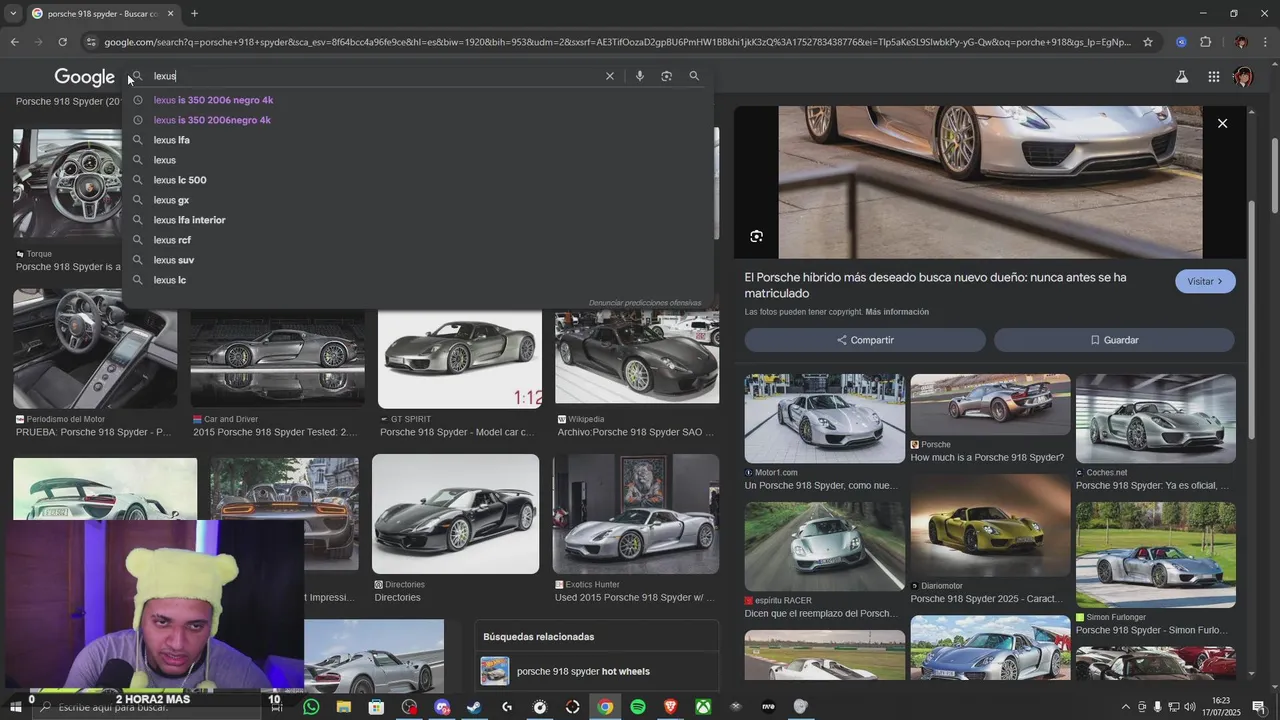Clear the search box with the X icon
This screenshot has height=720, width=1280.
coord(610,76)
